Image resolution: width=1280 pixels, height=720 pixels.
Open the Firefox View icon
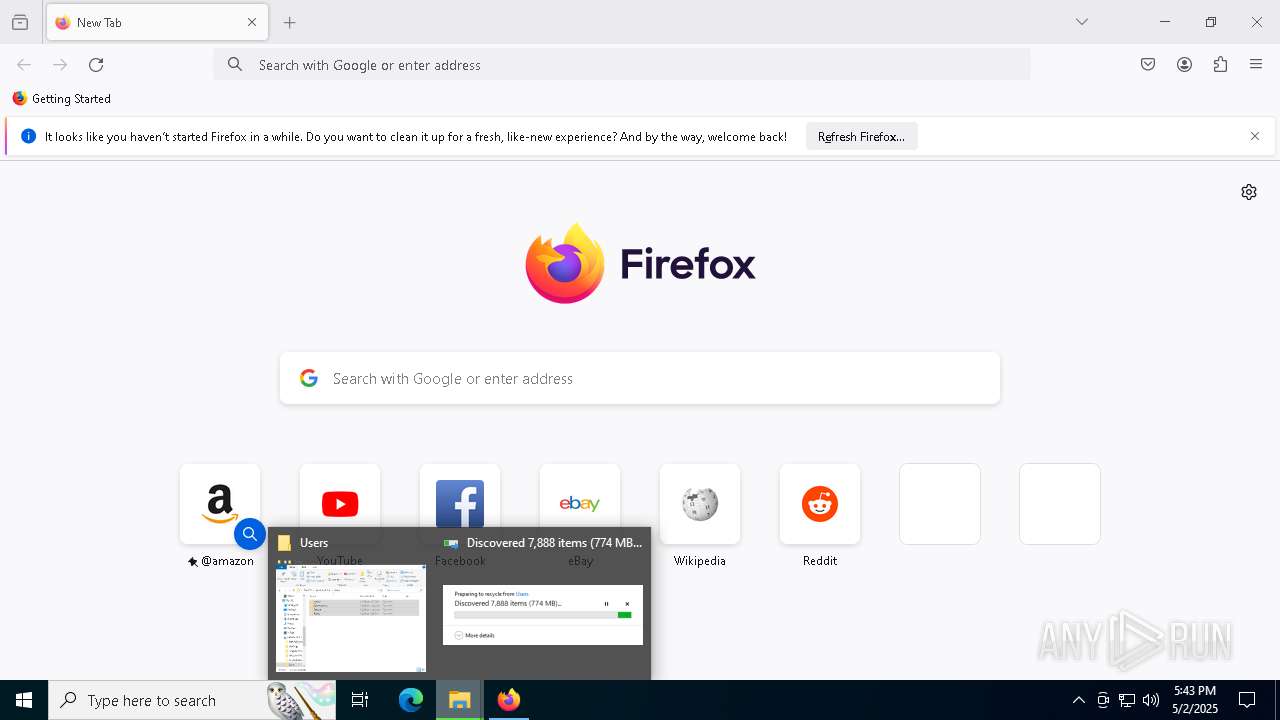pos(20,23)
